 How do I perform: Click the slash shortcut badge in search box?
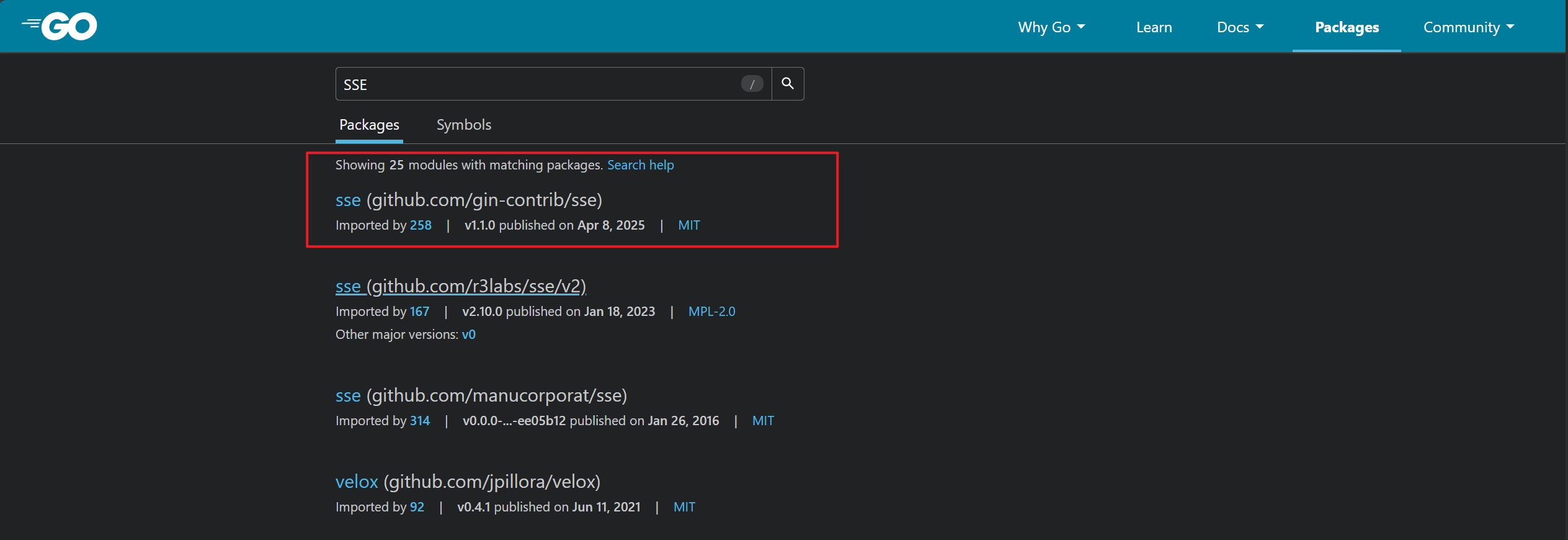pos(752,84)
